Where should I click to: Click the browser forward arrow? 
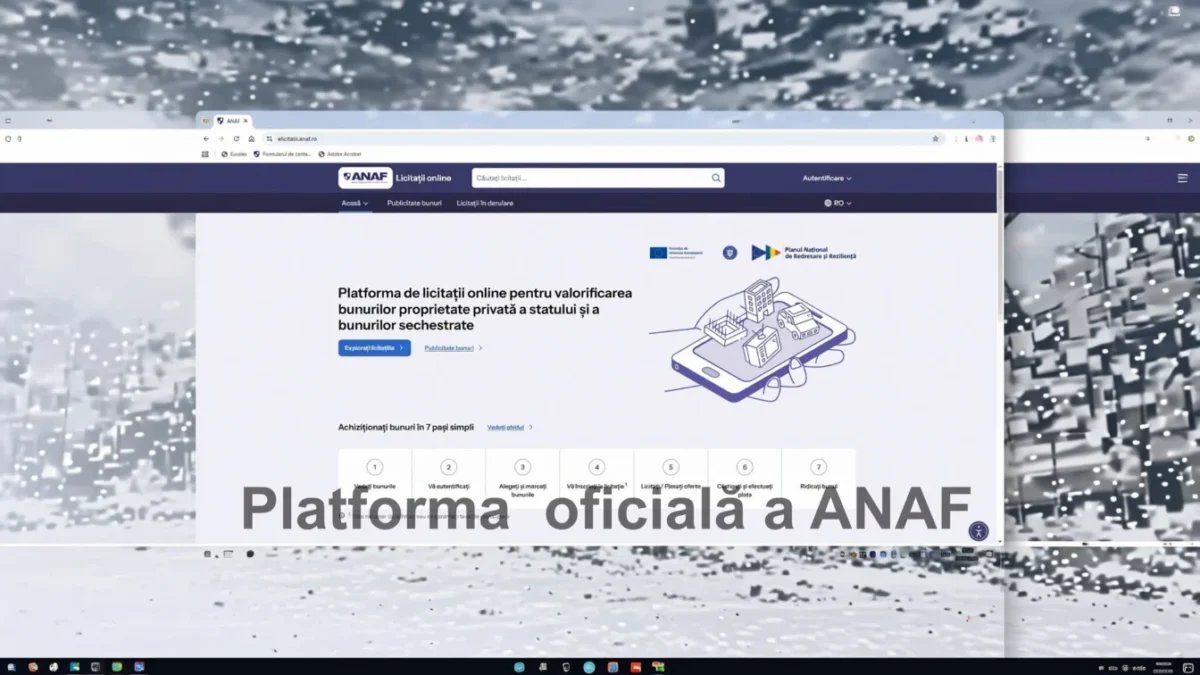221,139
